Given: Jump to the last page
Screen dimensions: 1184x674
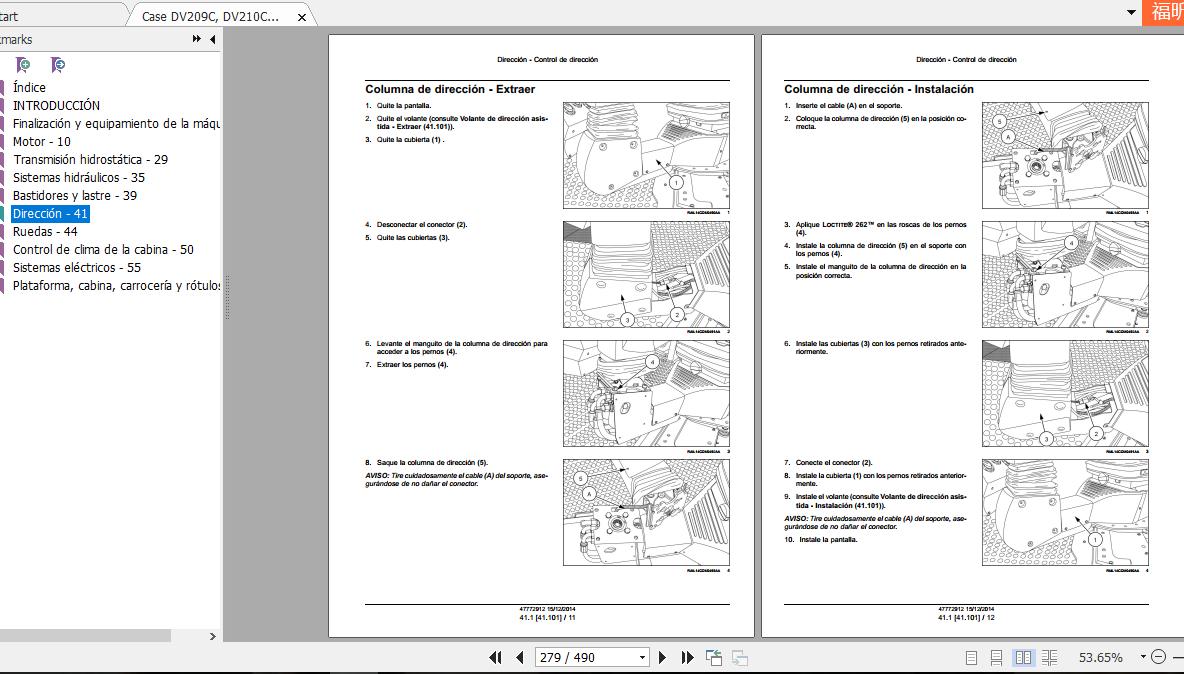Looking at the screenshot, I should point(687,657).
